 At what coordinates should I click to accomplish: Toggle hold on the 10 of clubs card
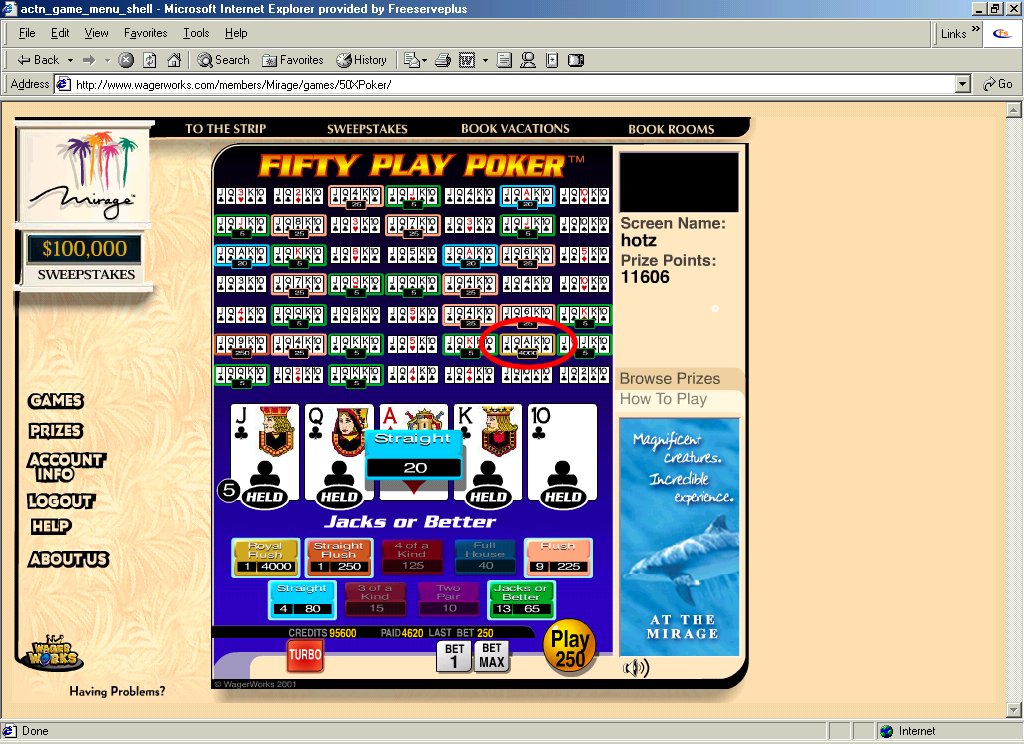coord(562,454)
